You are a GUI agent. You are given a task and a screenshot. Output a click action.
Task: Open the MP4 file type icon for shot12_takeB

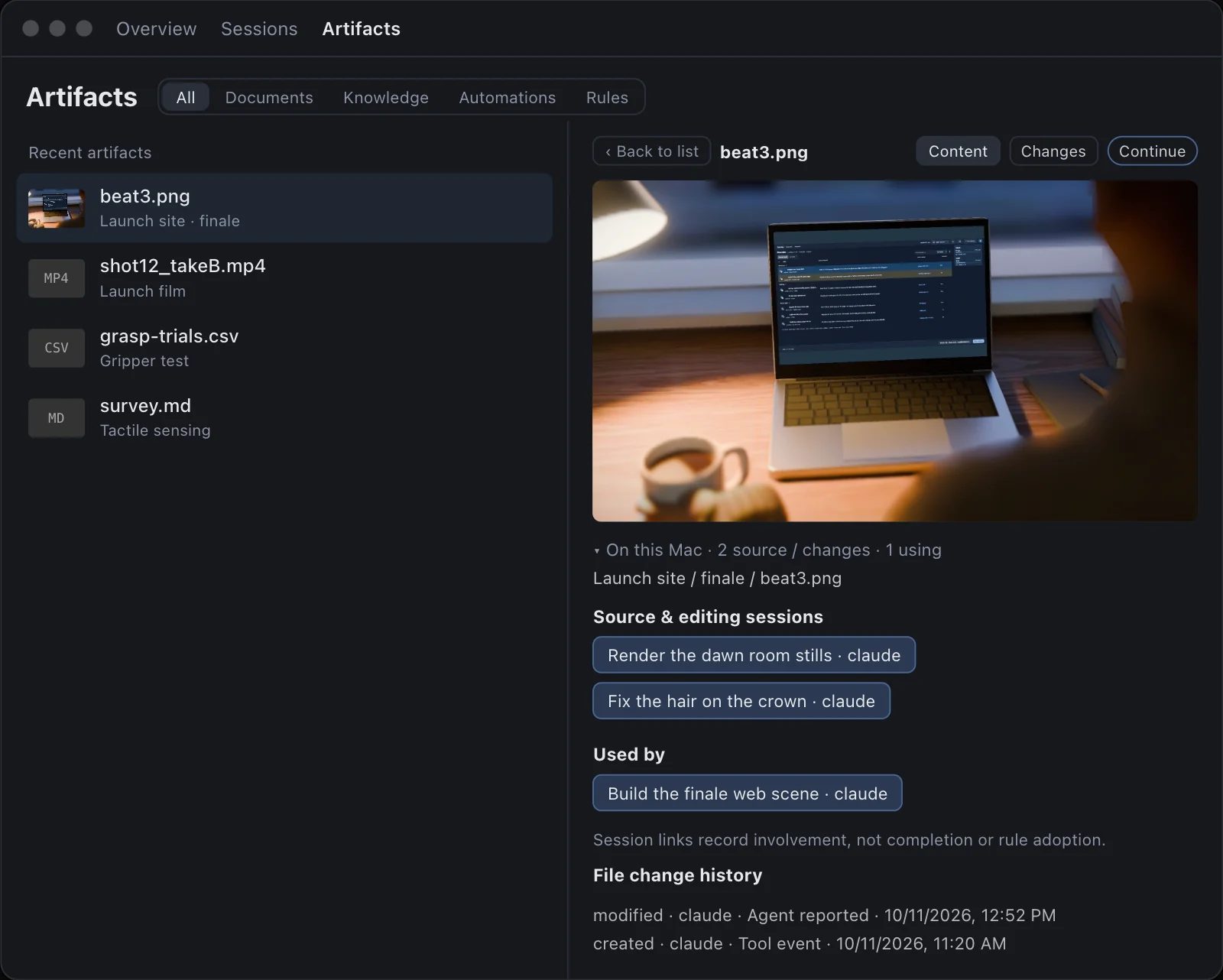pos(57,278)
